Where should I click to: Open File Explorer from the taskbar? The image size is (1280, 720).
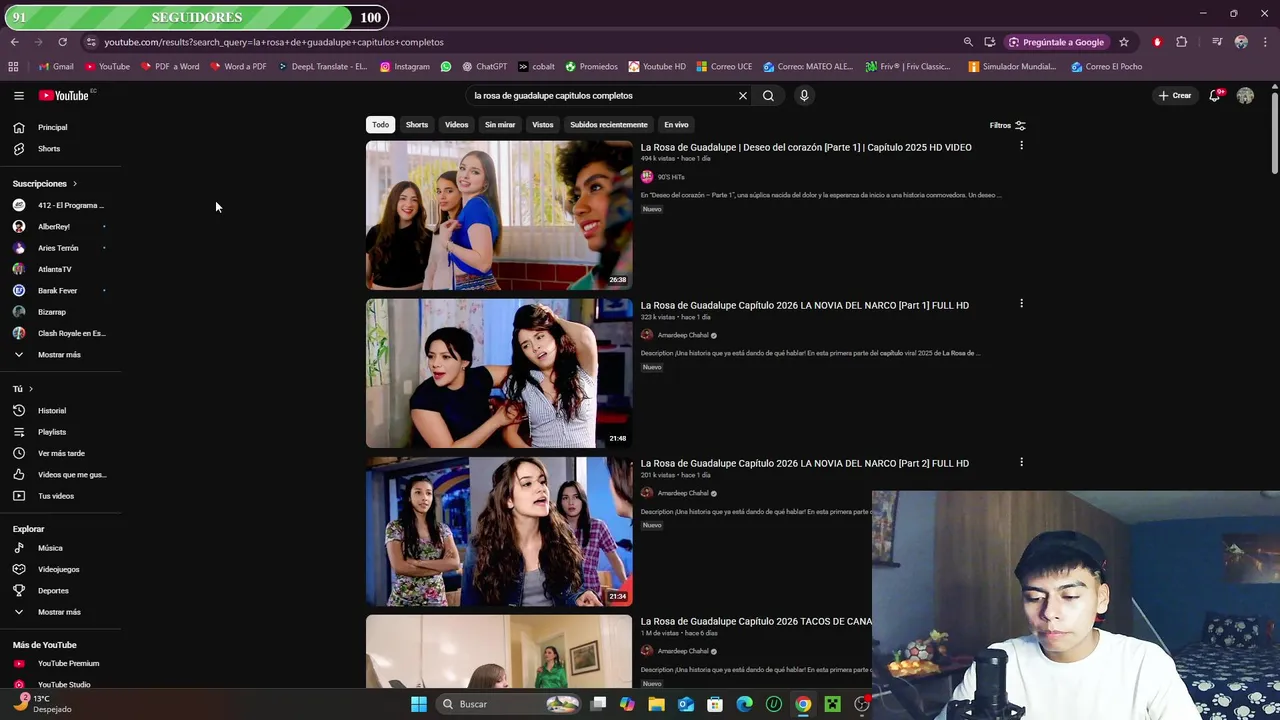tap(657, 704)
